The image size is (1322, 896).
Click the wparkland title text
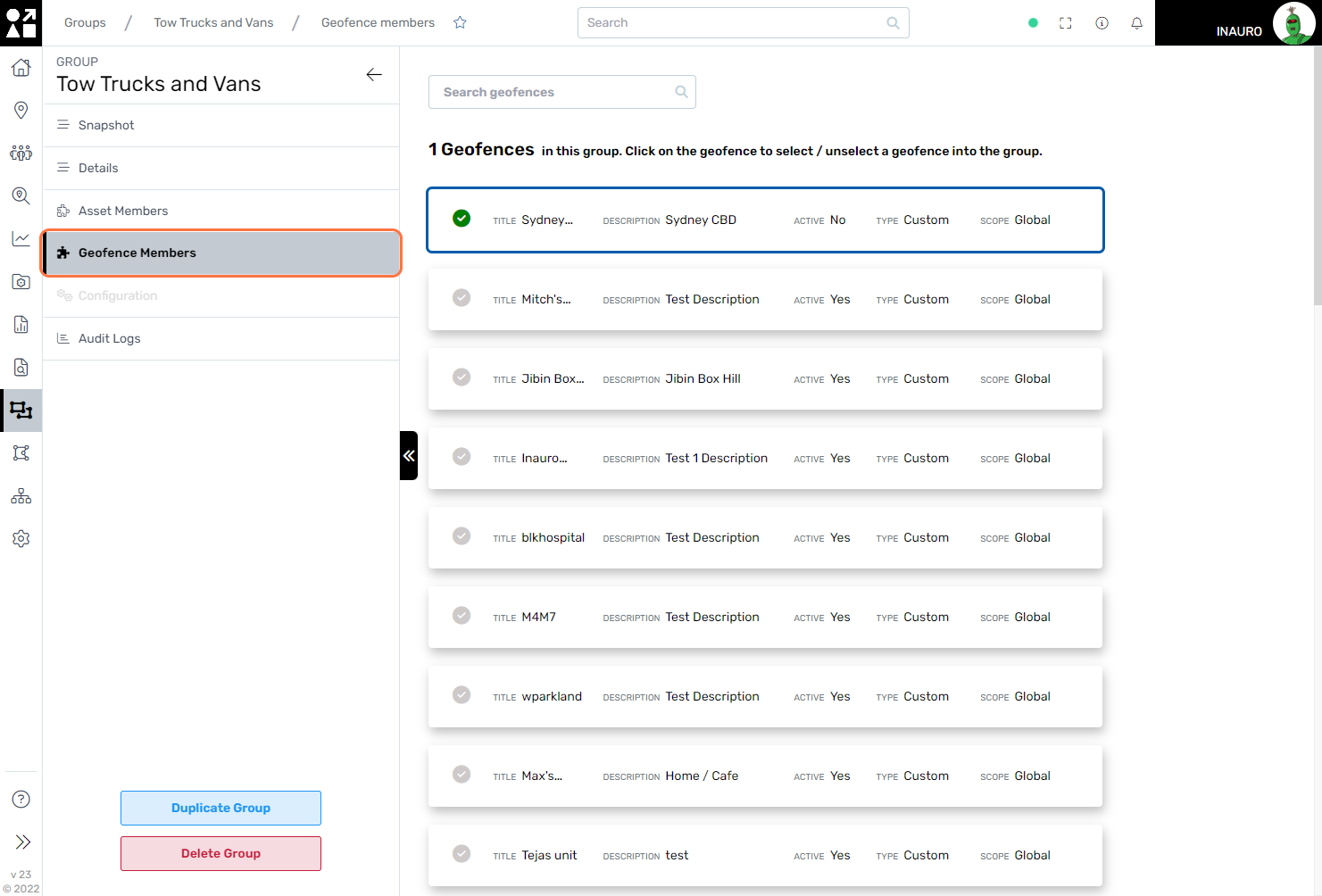552,696
